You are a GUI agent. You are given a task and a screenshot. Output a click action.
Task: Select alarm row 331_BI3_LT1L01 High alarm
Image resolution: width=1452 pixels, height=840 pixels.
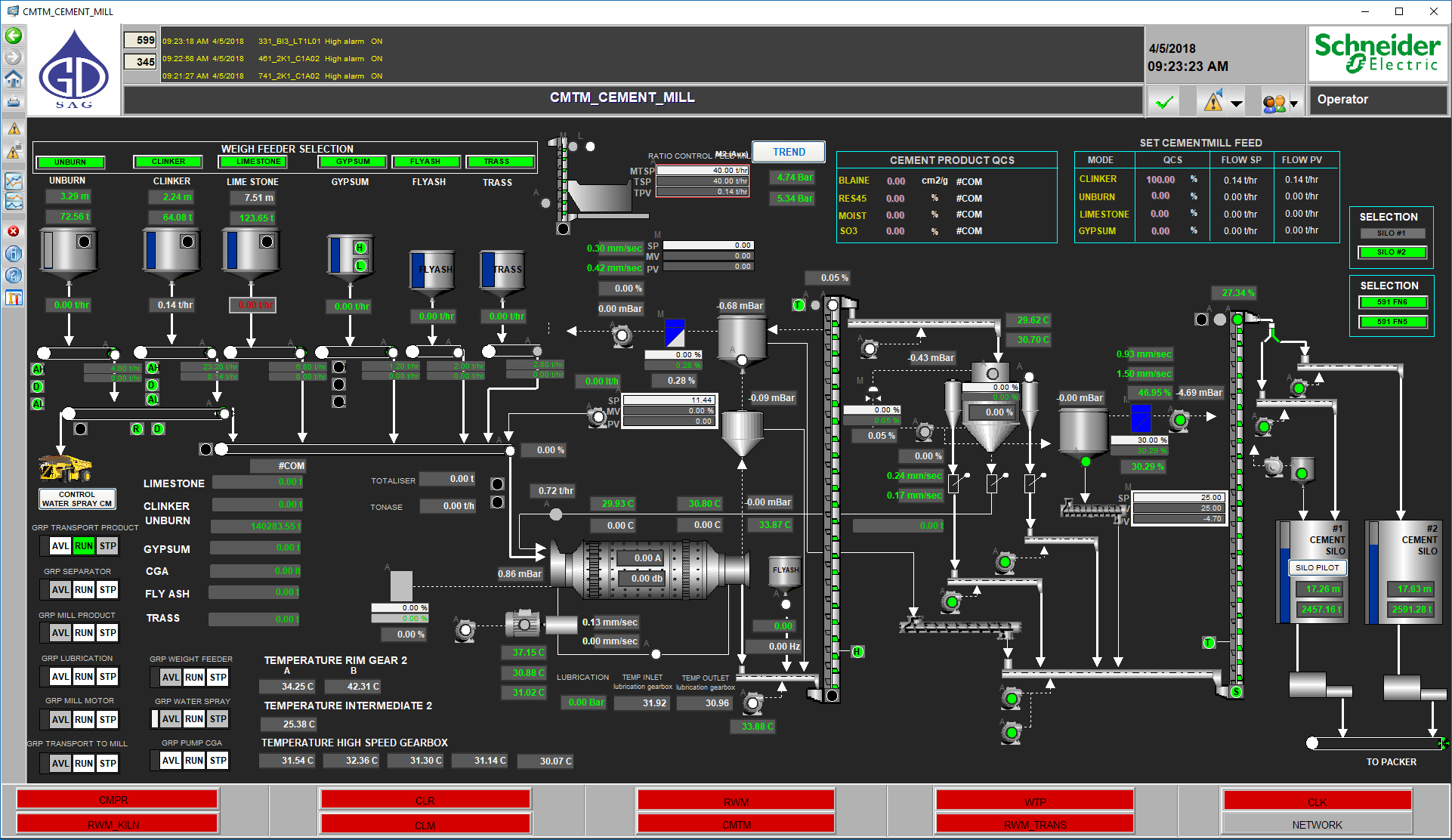(273, 42)
